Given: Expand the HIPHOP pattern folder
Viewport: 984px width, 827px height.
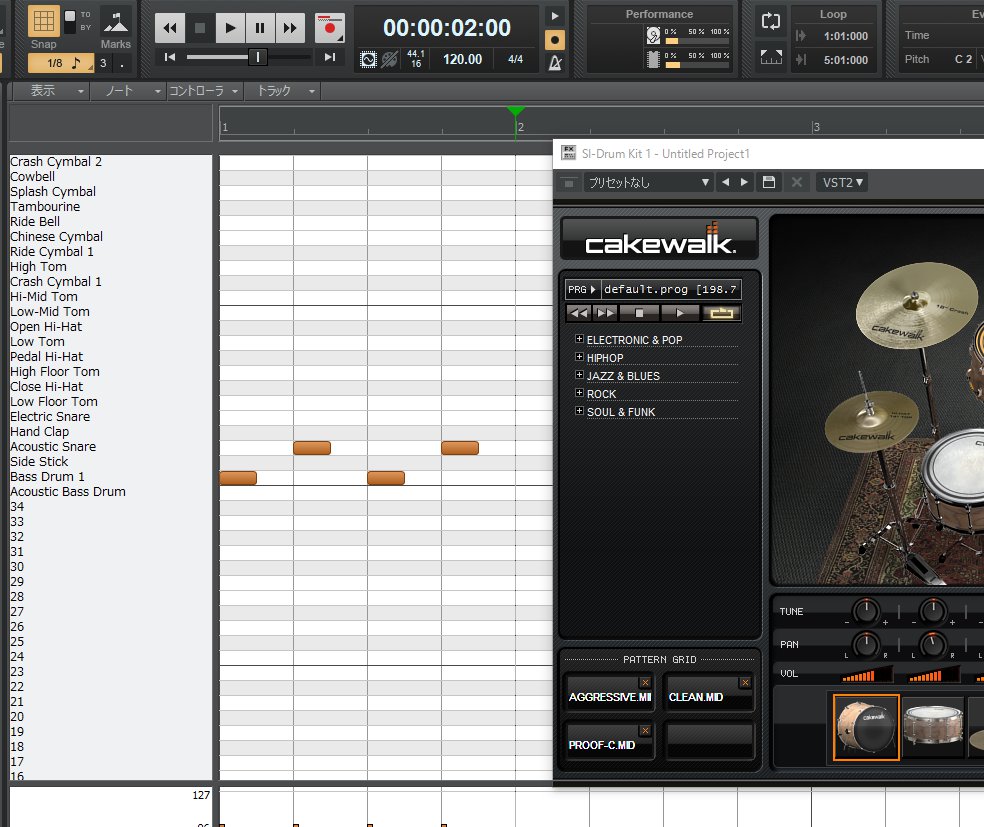Looking at the screenshot, I should point(579,357).
